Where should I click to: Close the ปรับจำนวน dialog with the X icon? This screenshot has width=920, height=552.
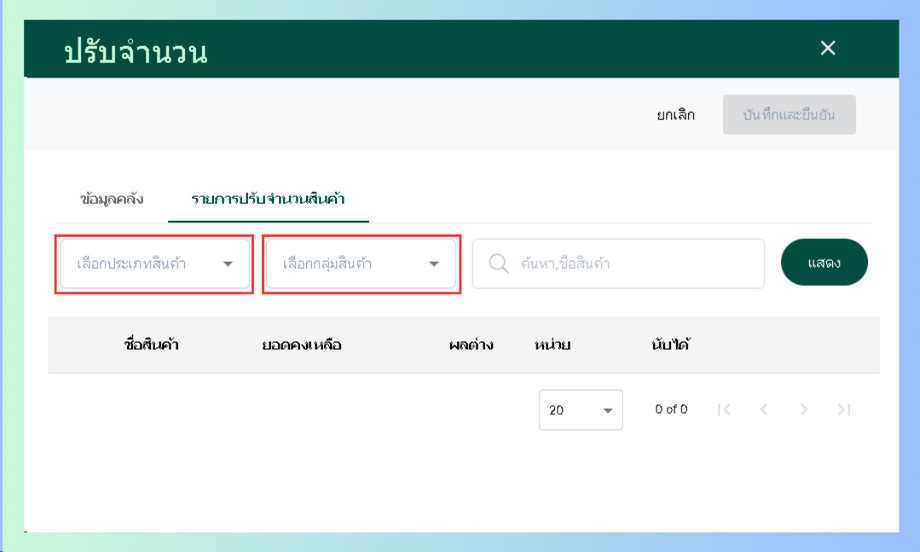pos(827,48)
